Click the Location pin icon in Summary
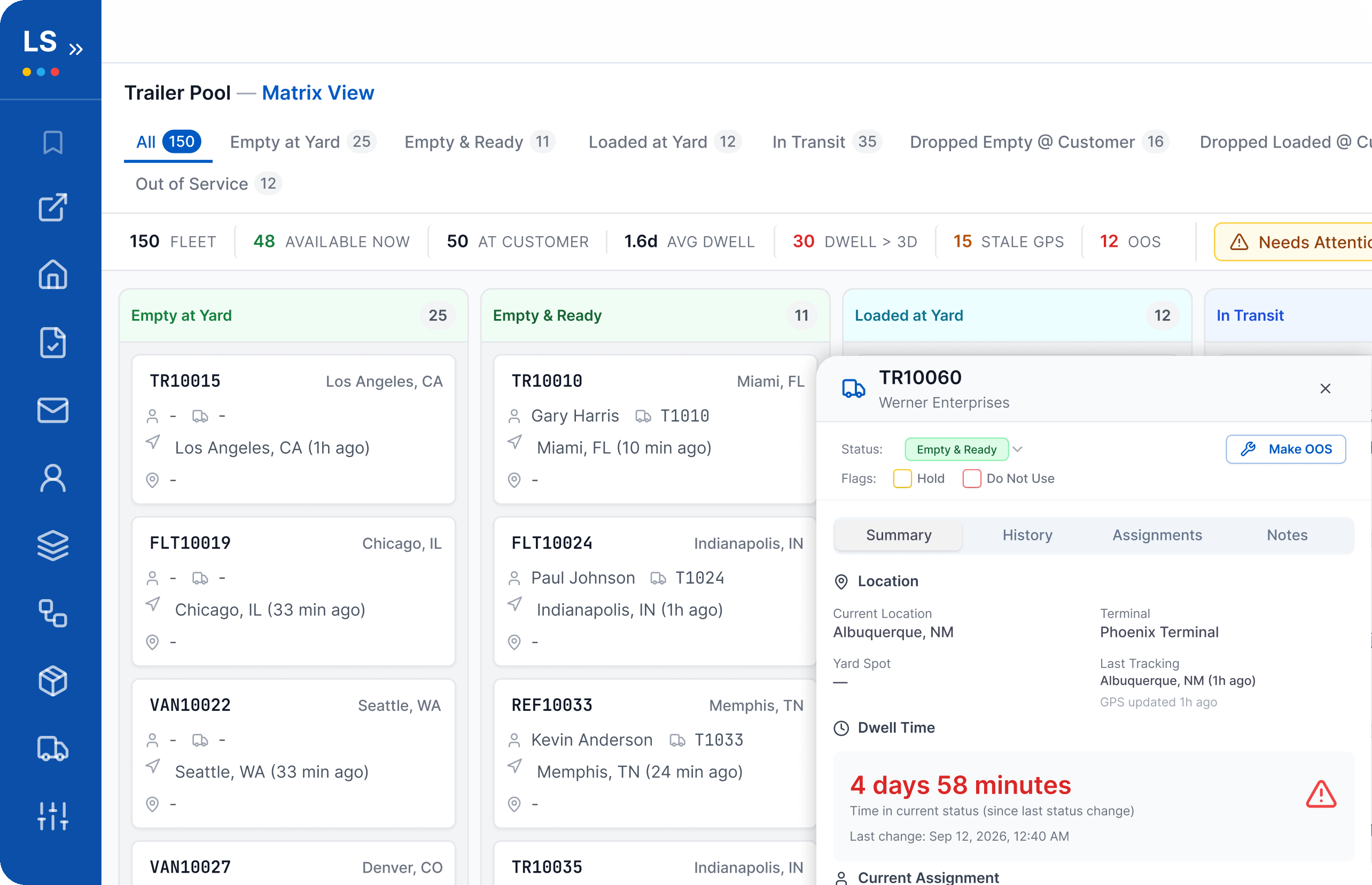This screenshot has width=1372, height=885. tap(841, 581)
